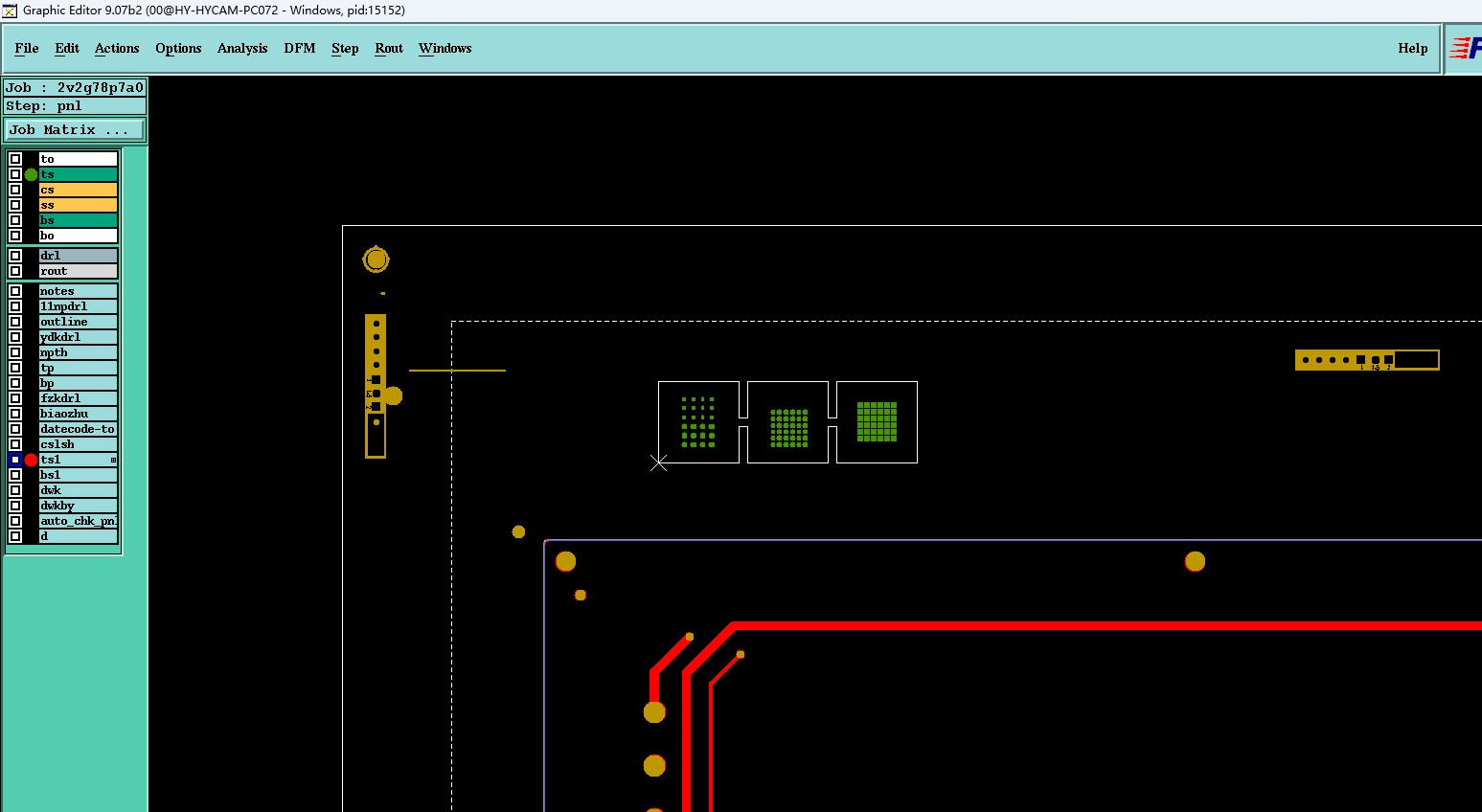Click the green display dot of ts
This screenshot has height=812, width=1482.
click(31, 174)
